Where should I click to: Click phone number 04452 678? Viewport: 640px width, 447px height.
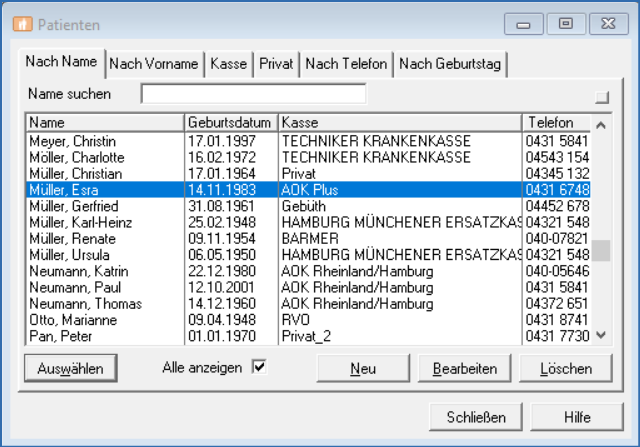pyautogui.click(x=557, y=206)
